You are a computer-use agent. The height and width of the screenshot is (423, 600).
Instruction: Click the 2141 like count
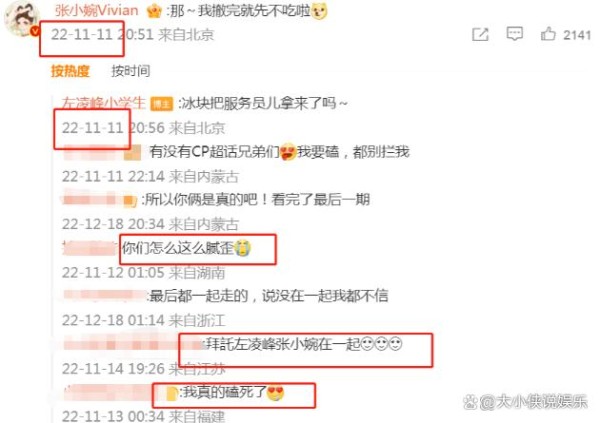coord(577,35)
